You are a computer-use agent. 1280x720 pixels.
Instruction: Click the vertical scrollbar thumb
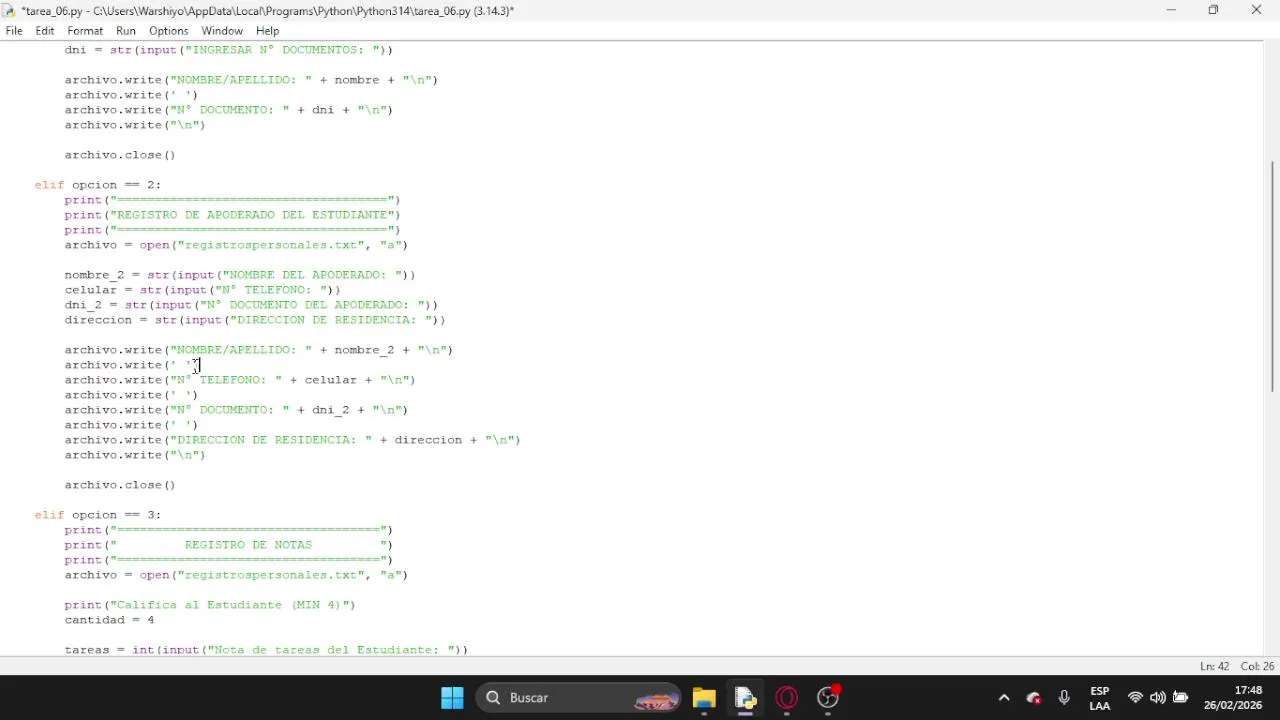click(x=1271, y=275)
